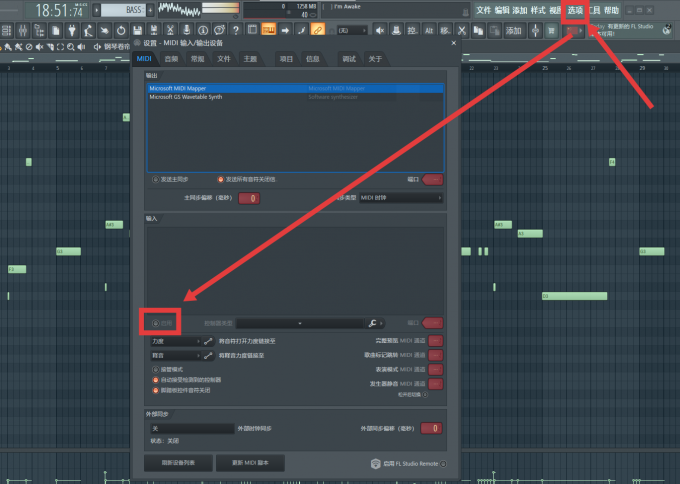Click the refresh device list button
The height and width of the screenshot is (484, 680).
[x=178, y=463]
